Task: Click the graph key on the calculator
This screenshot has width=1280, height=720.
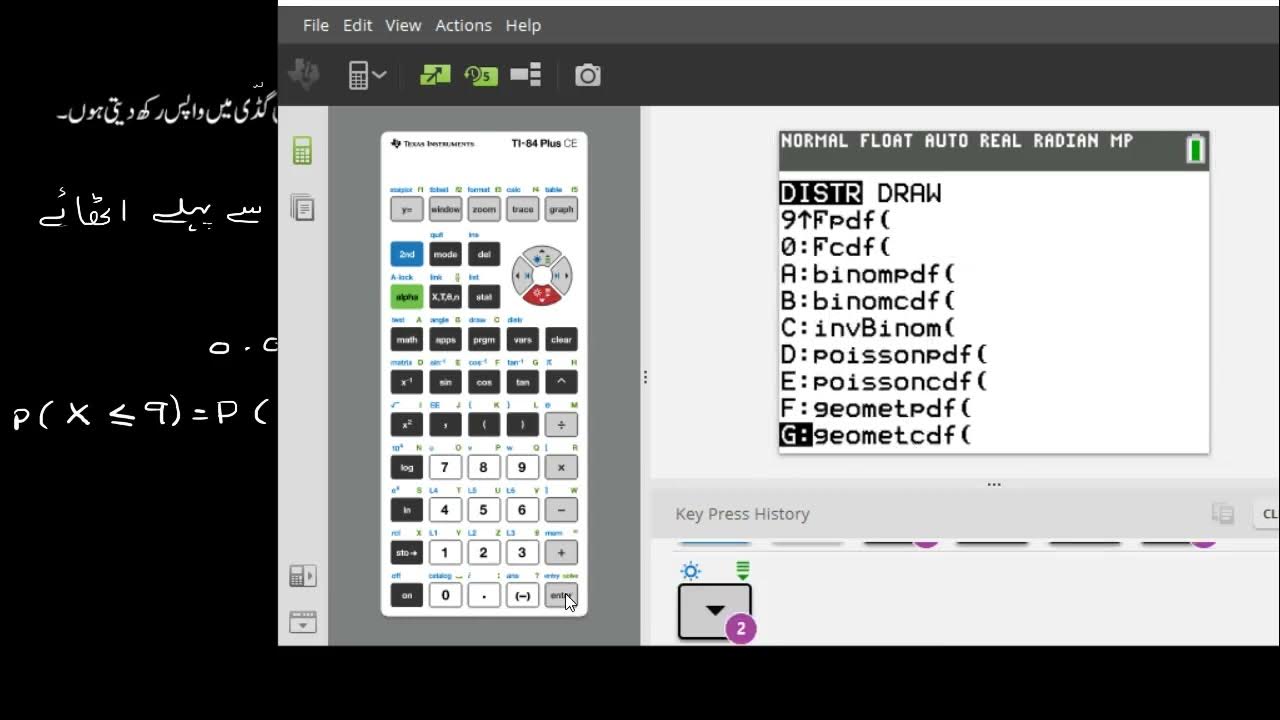Action: tap(561, 210)
